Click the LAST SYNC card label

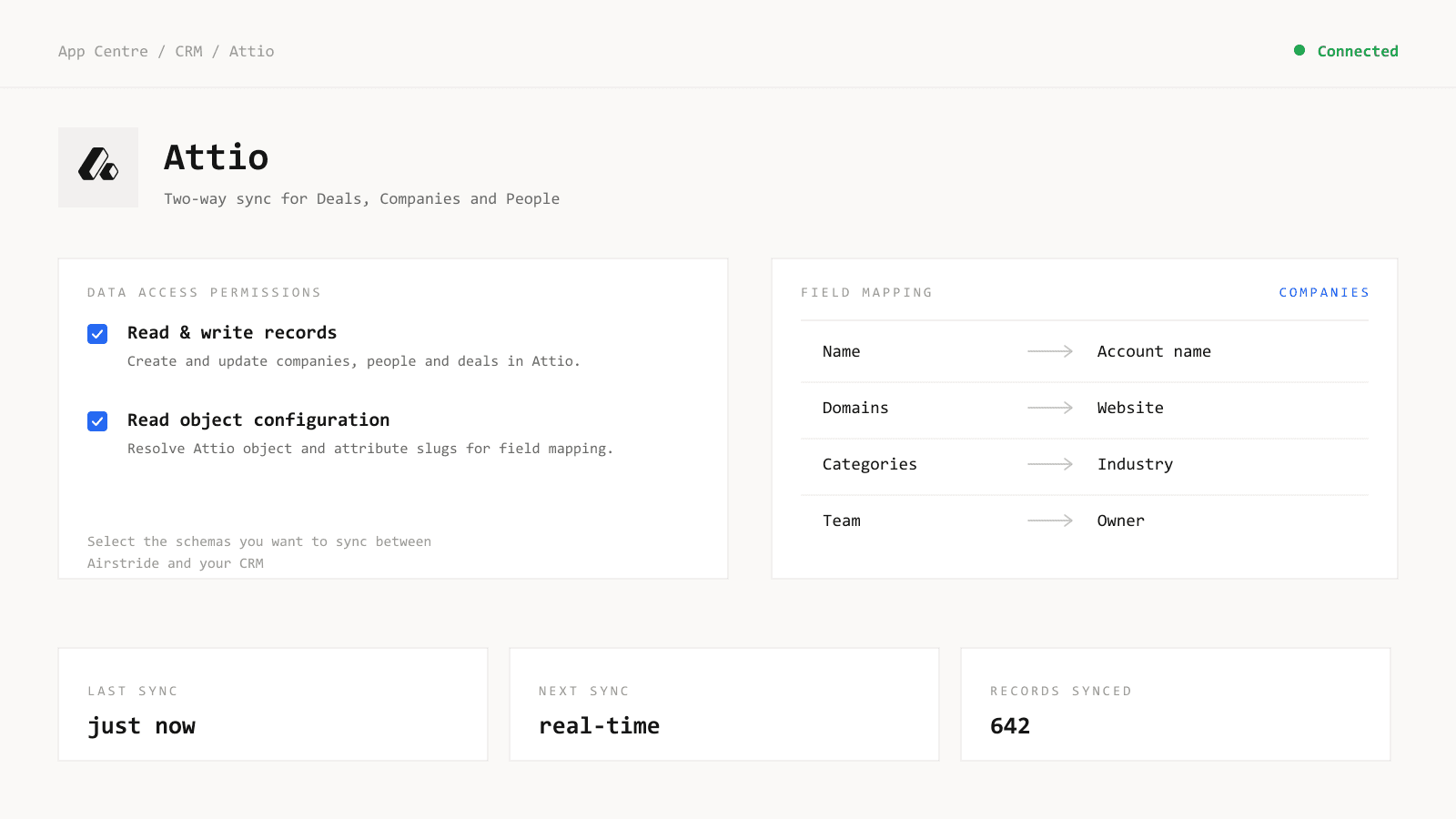133,691
